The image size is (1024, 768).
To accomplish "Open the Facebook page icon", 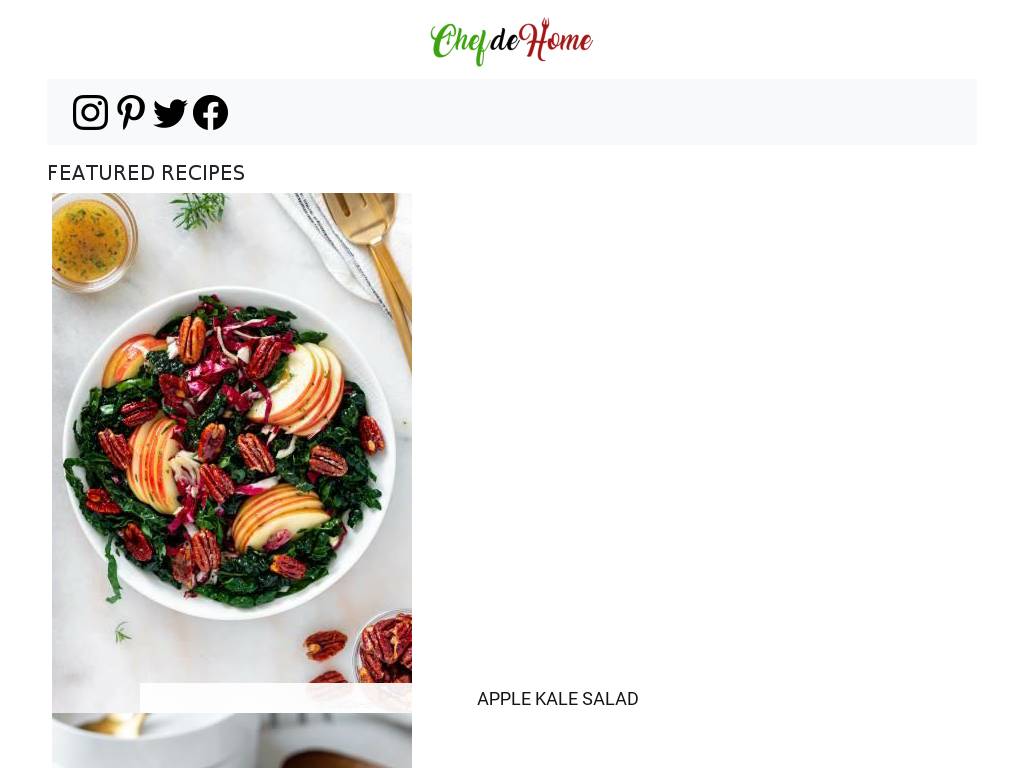I will (x=210, y=112).
